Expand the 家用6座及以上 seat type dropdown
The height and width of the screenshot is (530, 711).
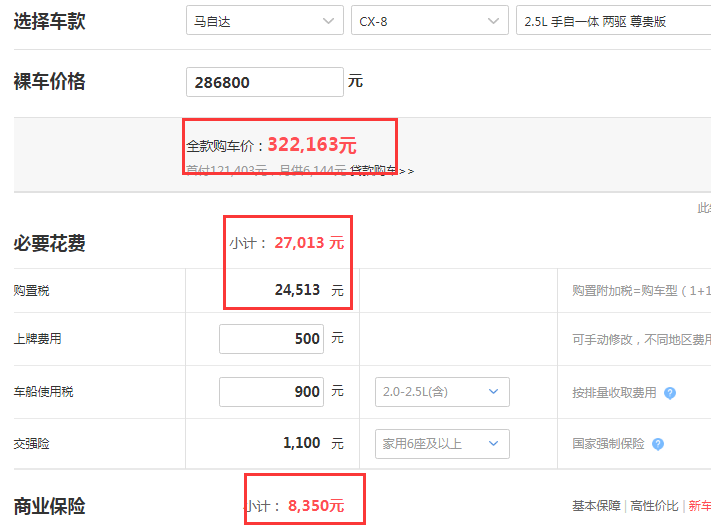pyautogui.click(x=442, y=444)
